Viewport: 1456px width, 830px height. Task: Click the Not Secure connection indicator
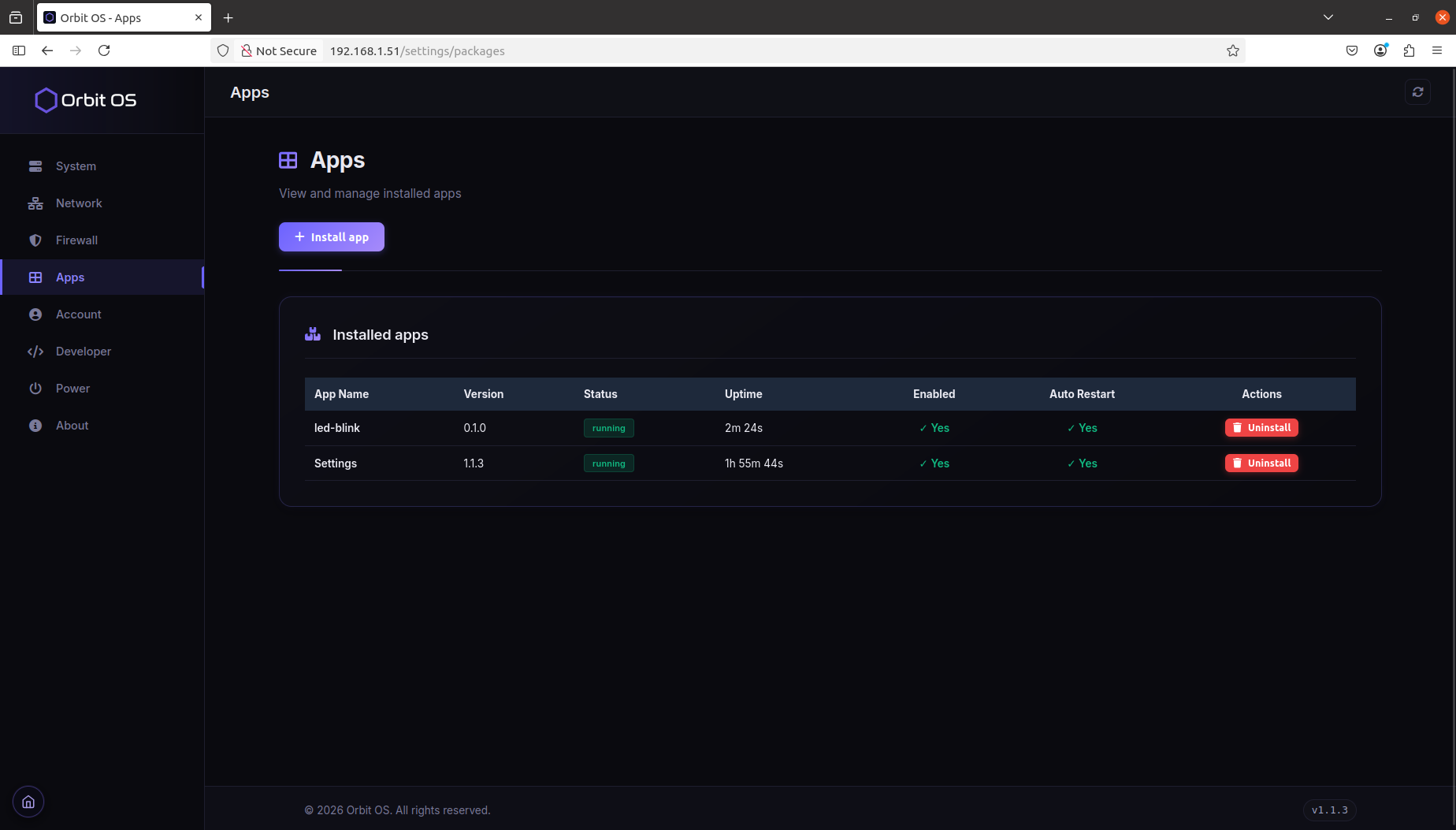click(x=279, y=51)
